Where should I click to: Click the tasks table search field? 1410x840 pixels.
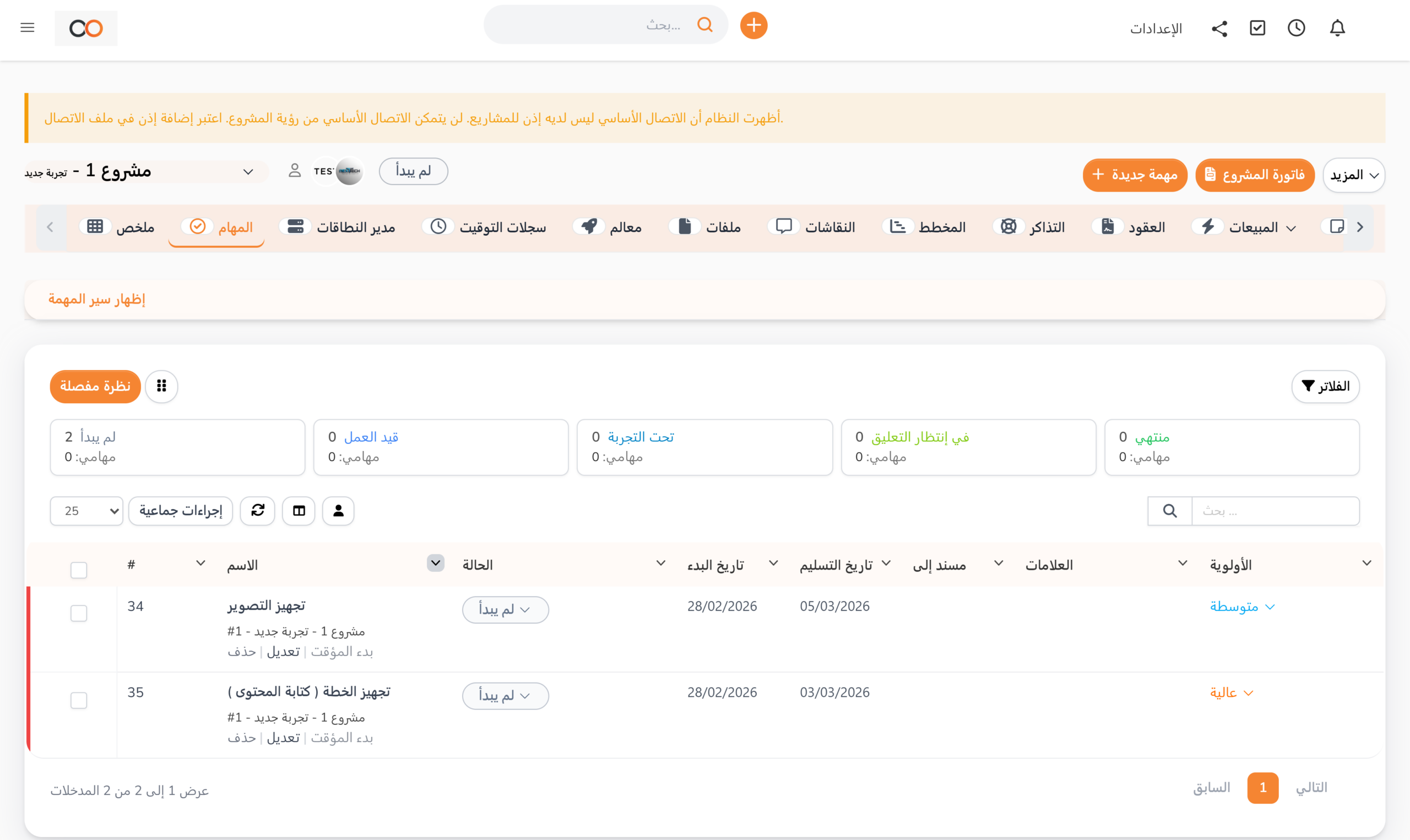tap(1275, 511)
